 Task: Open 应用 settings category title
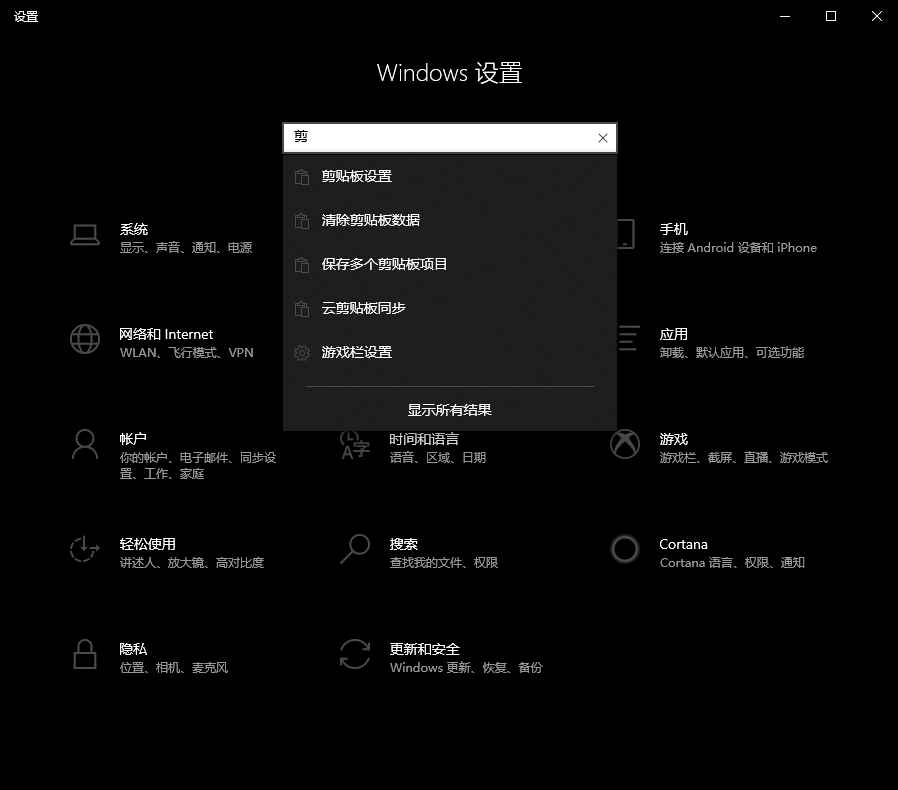[674, 334]
